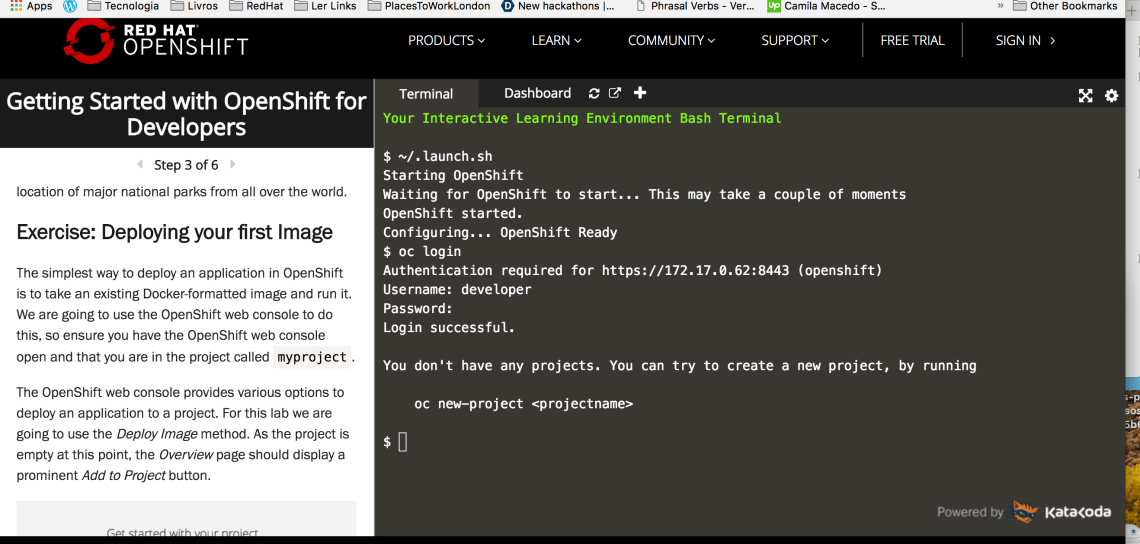
Task: Click the Katacoda logo link
Action: [1062, 512]
